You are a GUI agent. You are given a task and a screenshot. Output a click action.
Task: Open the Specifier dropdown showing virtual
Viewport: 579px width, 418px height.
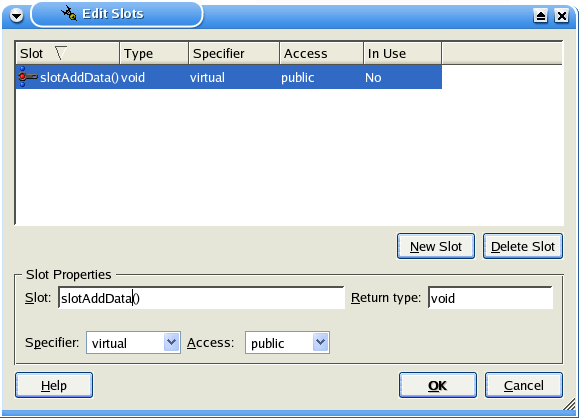(133, 343)
